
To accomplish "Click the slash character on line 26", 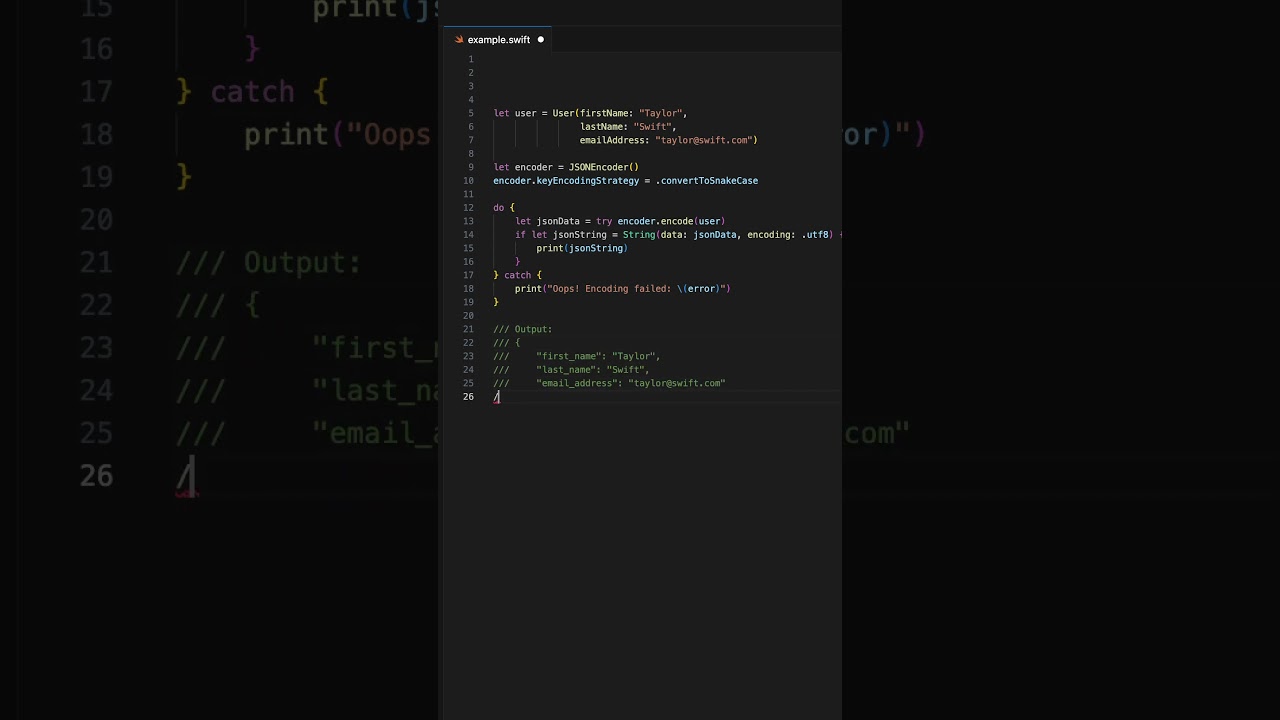I will tap(496, 397).
